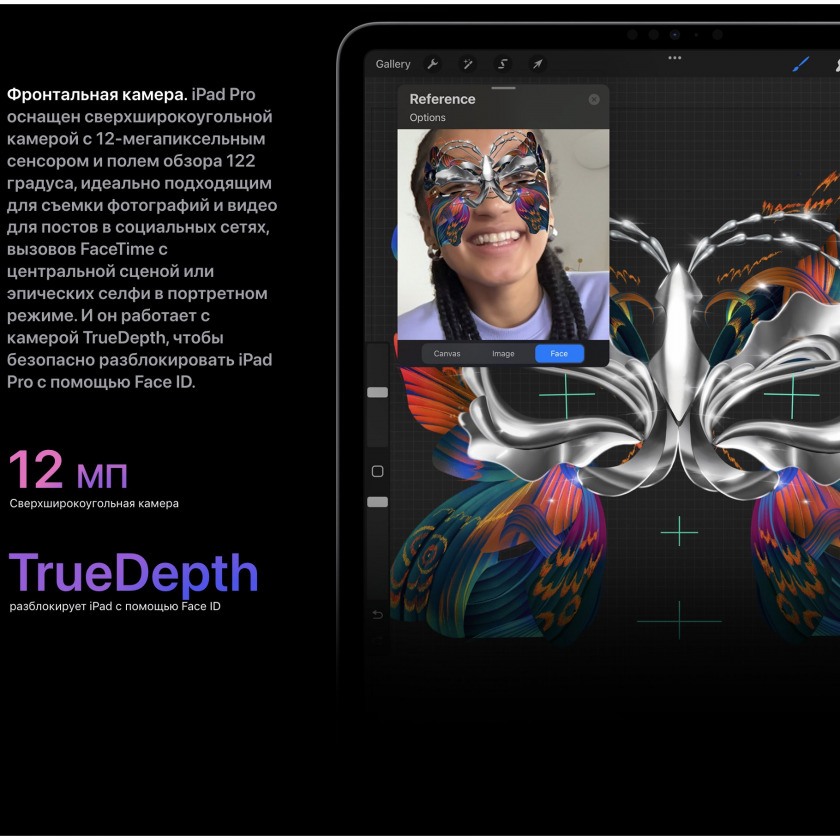Select the Face reference tab
The image size is (840, 840).
click(x=559, y=354)
